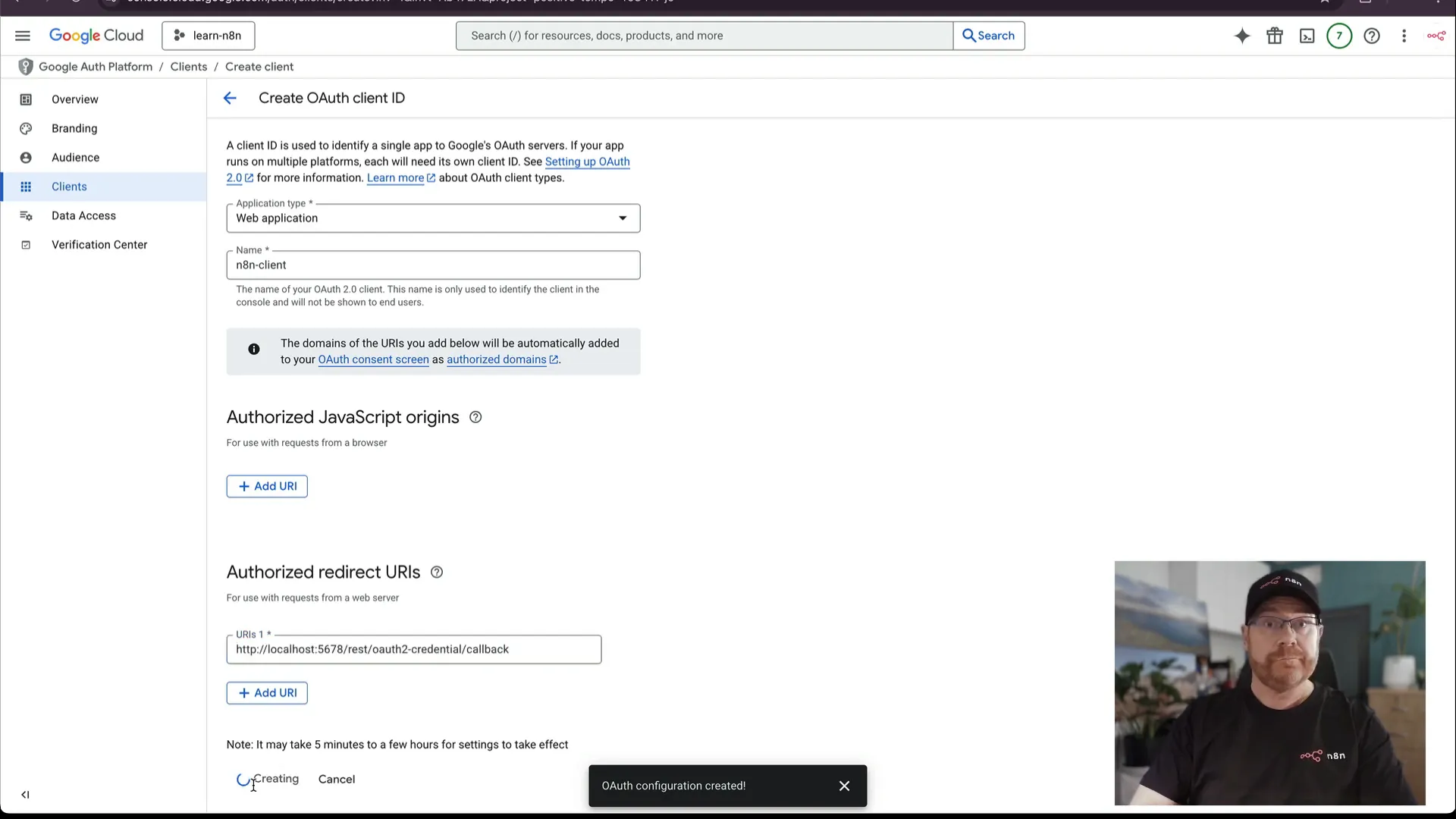Click the Google Cloud logo
The image size is (1456, 819).
pyautogui.click(x=96, y=36)
